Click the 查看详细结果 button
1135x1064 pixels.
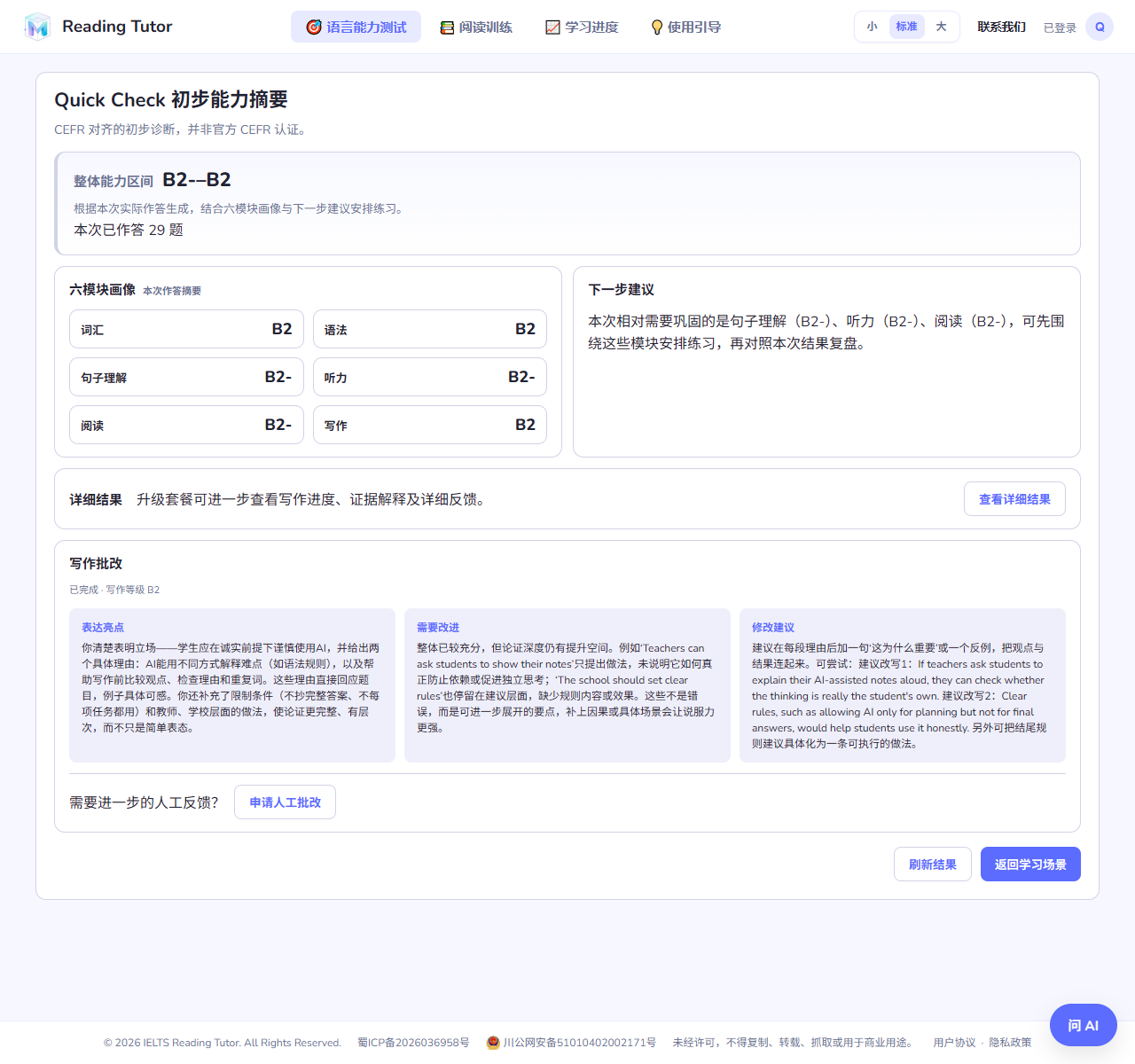click(x=1014, y=499)
